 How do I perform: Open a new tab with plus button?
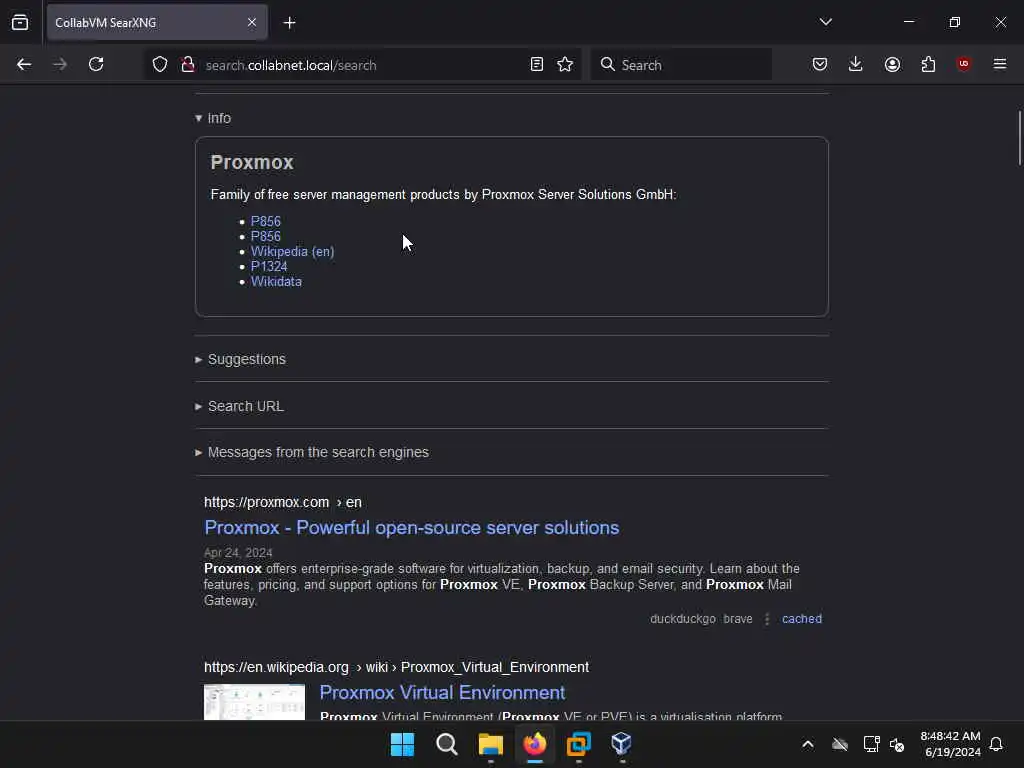coord(289,23)
